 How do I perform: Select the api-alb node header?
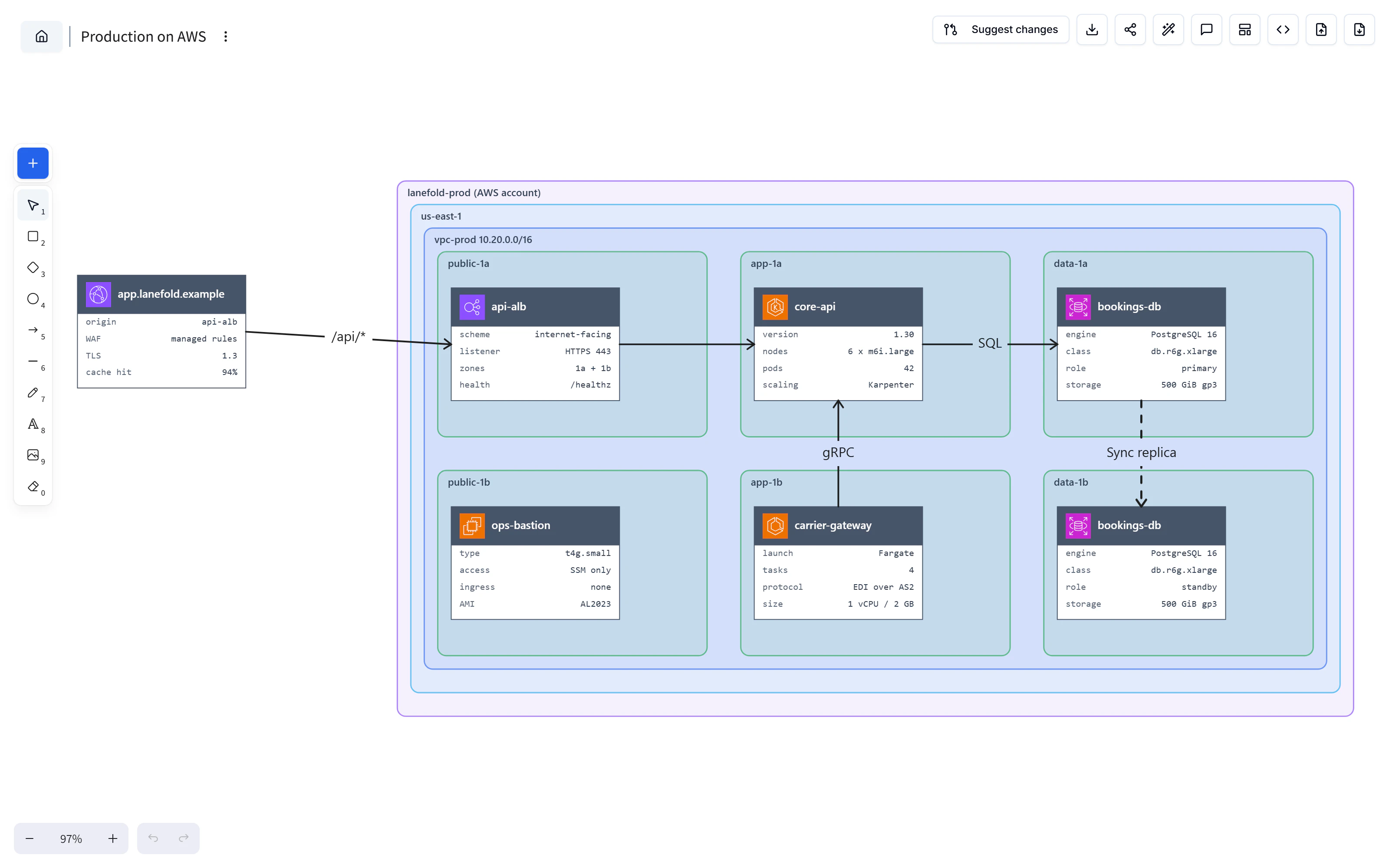(x=535, y=306)
